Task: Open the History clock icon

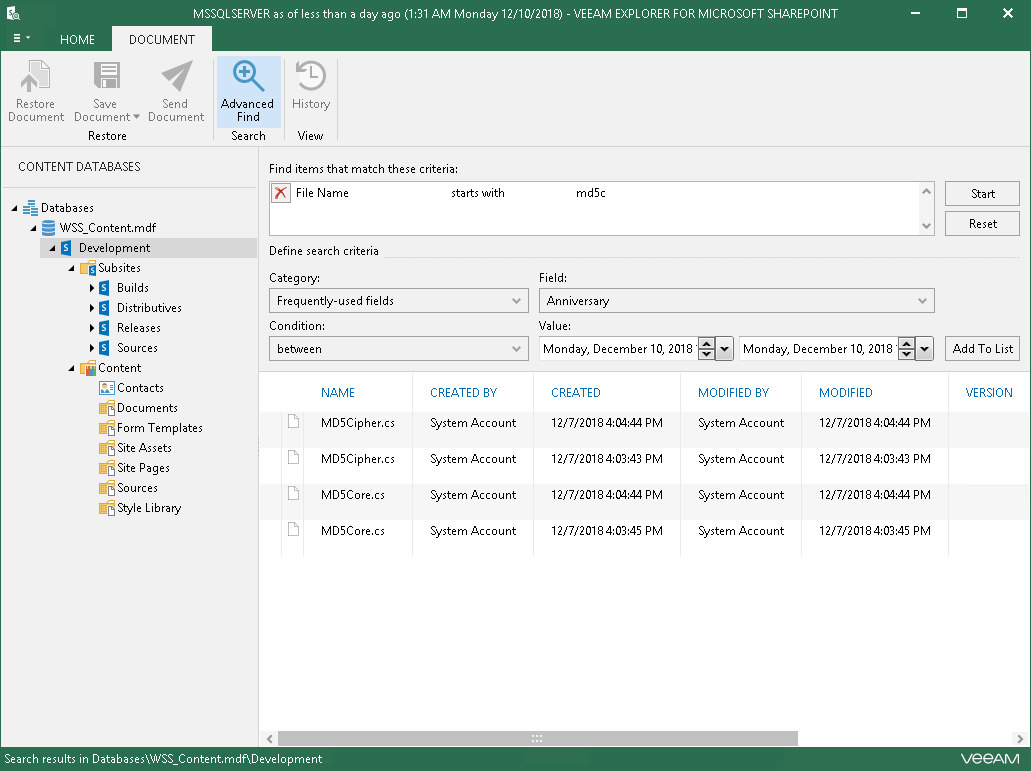Action: (x=310, y=78)
